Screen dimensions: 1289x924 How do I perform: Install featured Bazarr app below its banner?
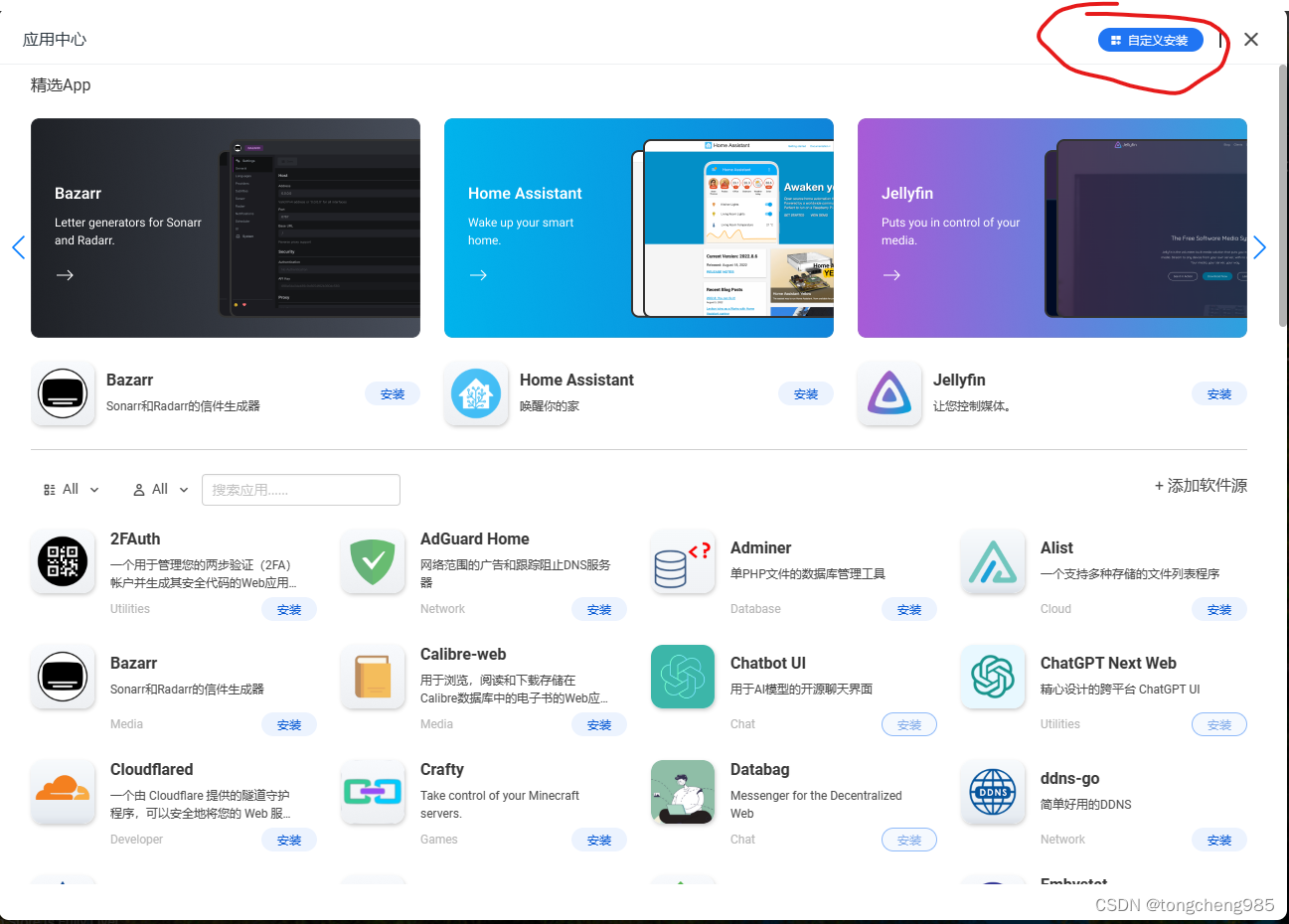pyautogui.click(x=393, y=394)
